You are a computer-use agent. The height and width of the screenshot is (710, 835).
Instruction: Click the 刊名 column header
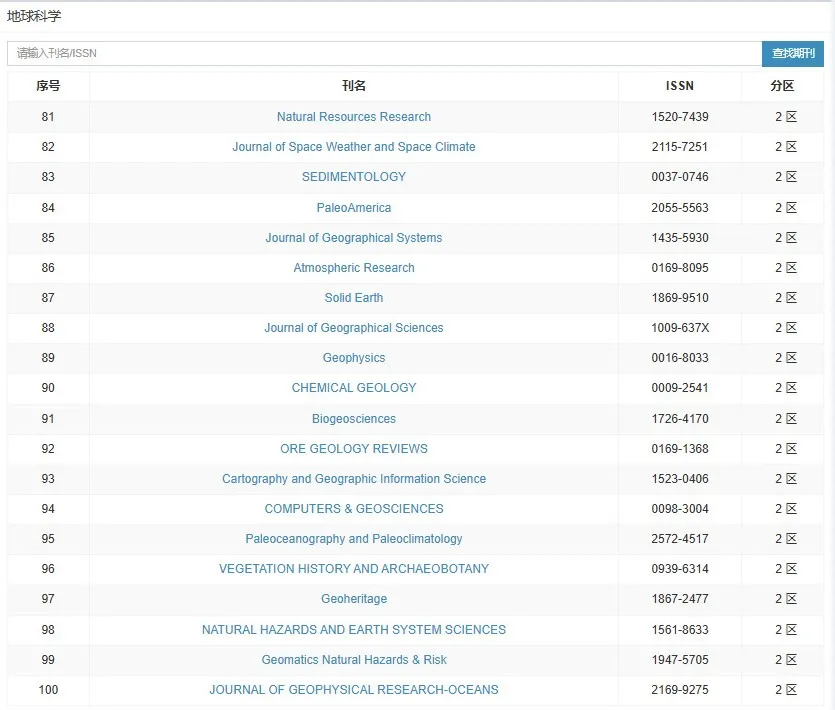pos(354,86)
